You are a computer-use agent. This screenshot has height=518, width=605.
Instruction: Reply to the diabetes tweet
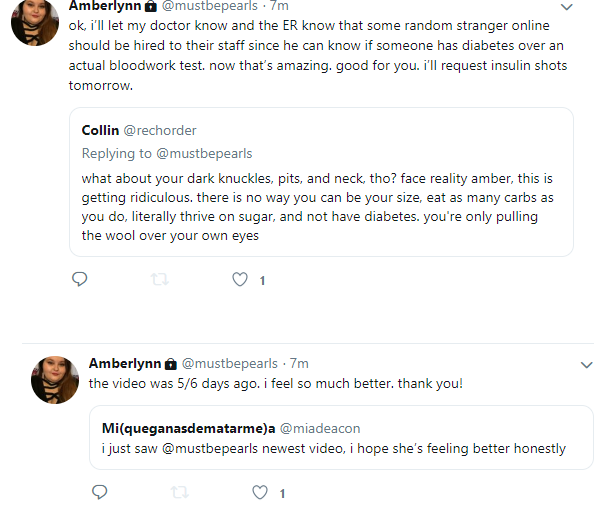pyautogui.click(x=79, y=279)
